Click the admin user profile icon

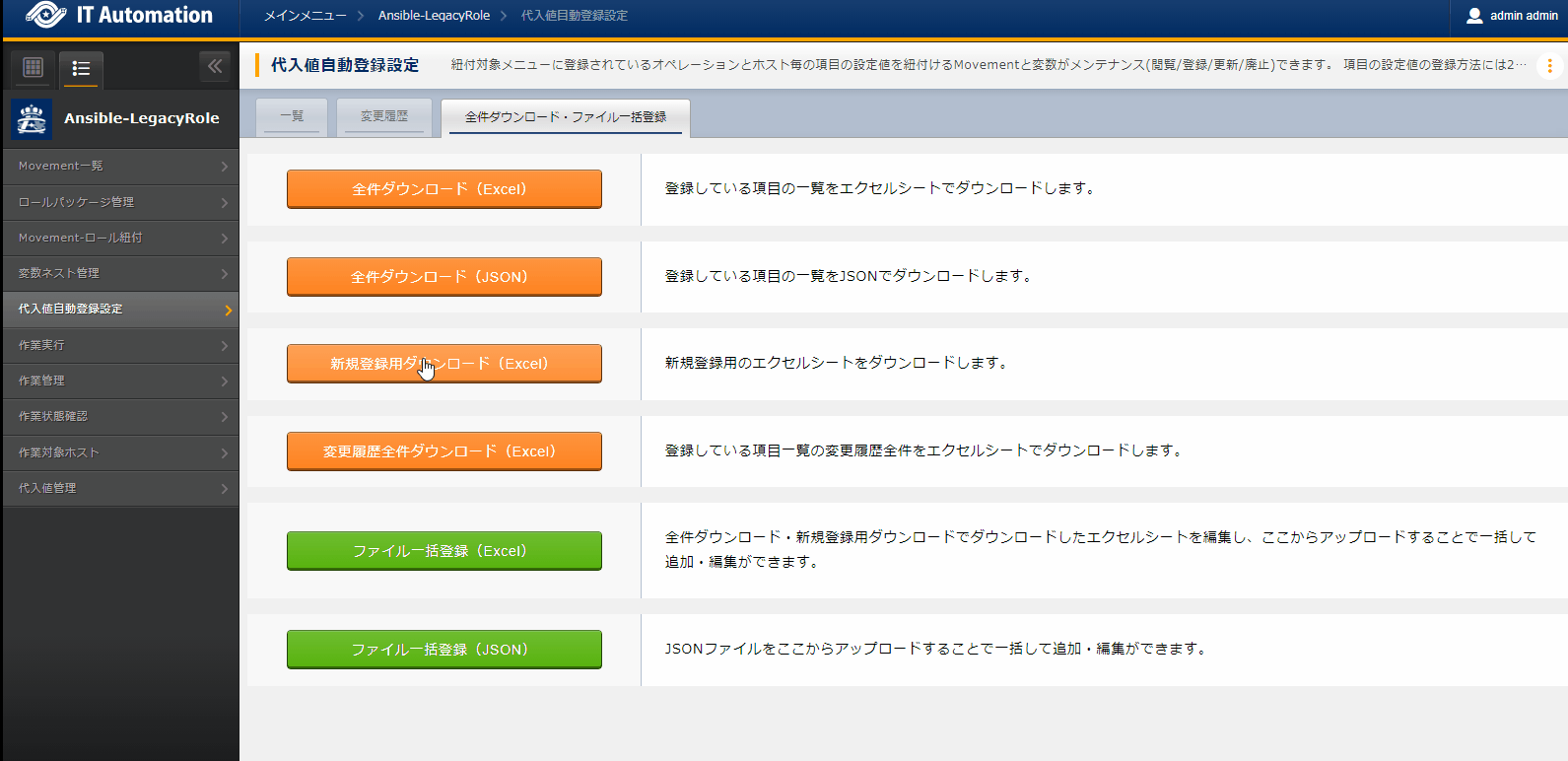1474,16
